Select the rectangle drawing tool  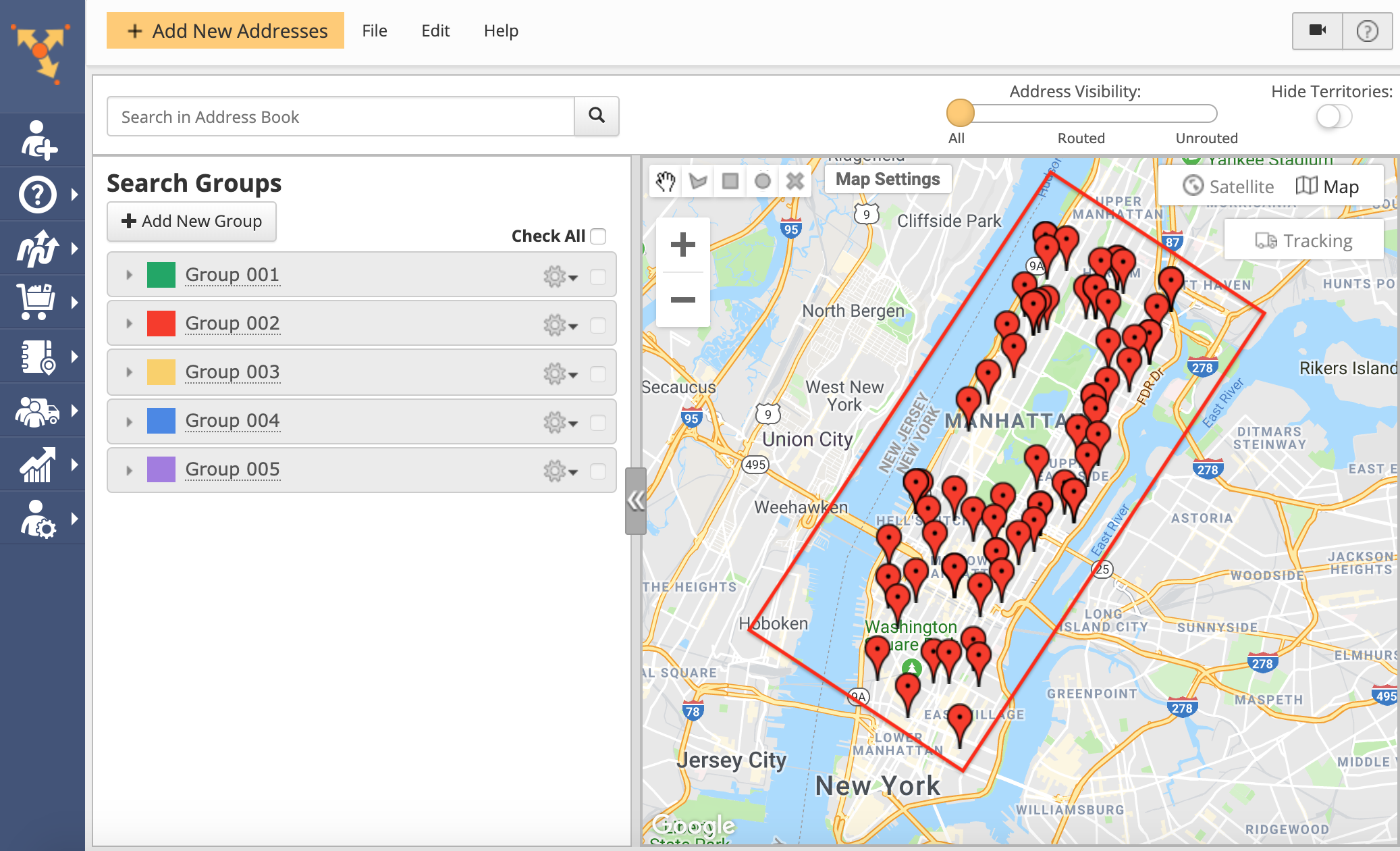pyautogui.click(x=730, y=181)
